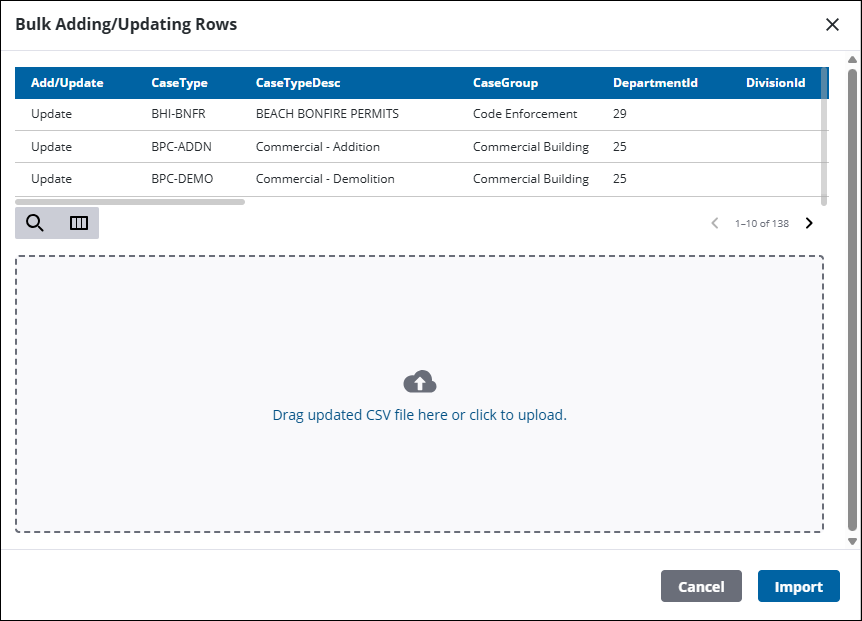Click the table's vertical scrollbar thumb
862x621 pixels.
pos(824,136)
